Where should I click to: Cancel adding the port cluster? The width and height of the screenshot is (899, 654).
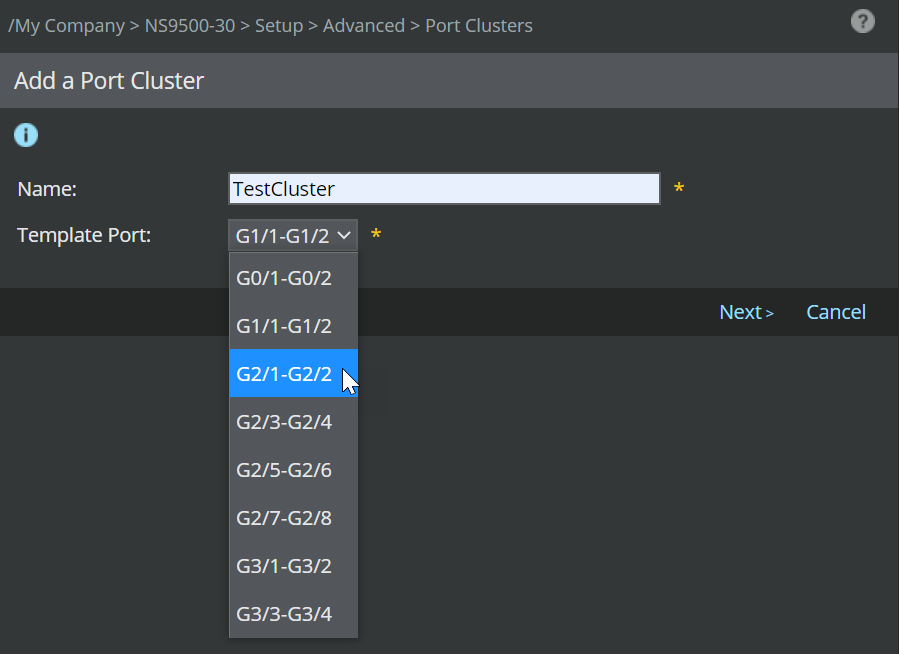click(836, 312)
